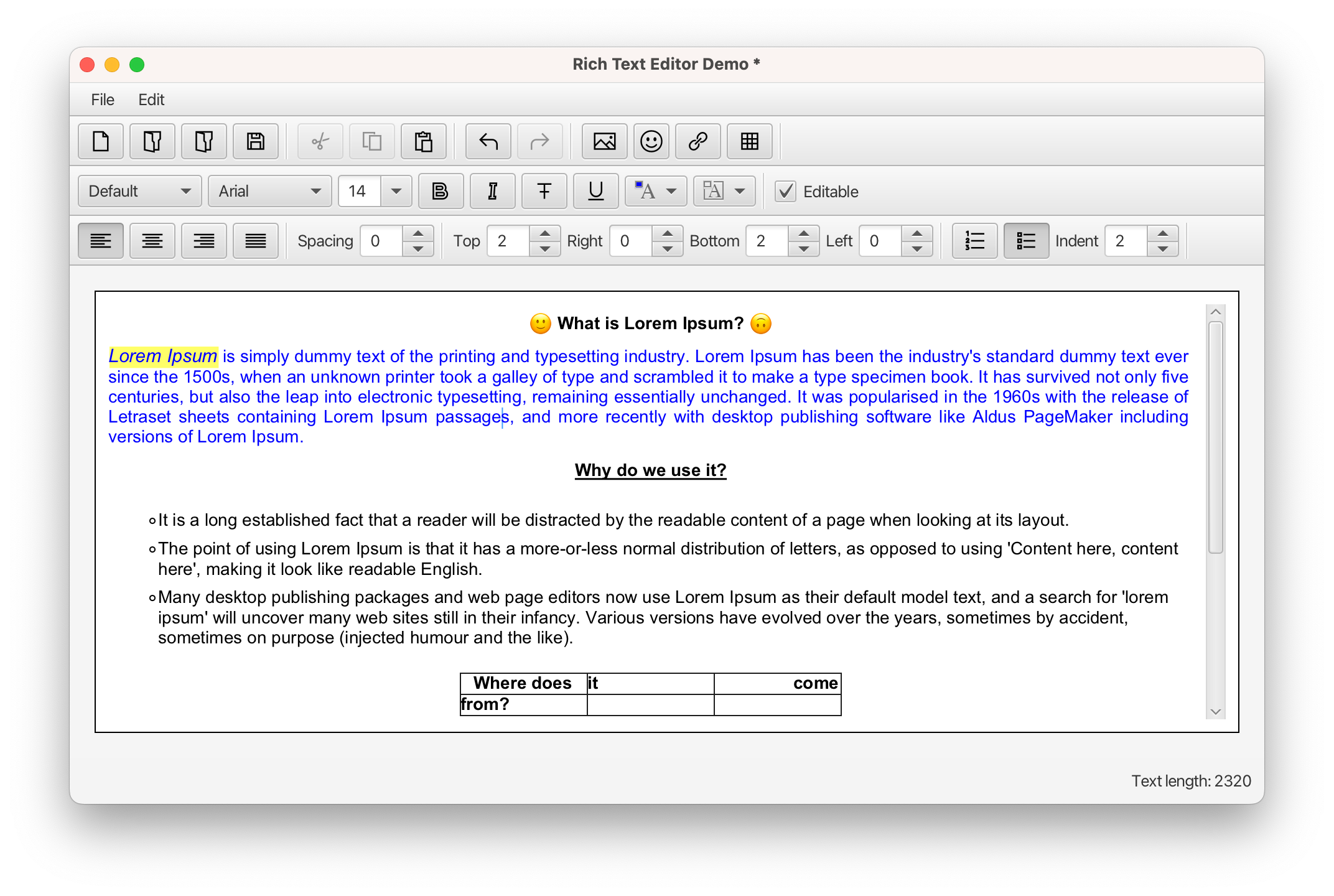
Task: Toggle bold formatting button
Action: [x=441, y=192]
